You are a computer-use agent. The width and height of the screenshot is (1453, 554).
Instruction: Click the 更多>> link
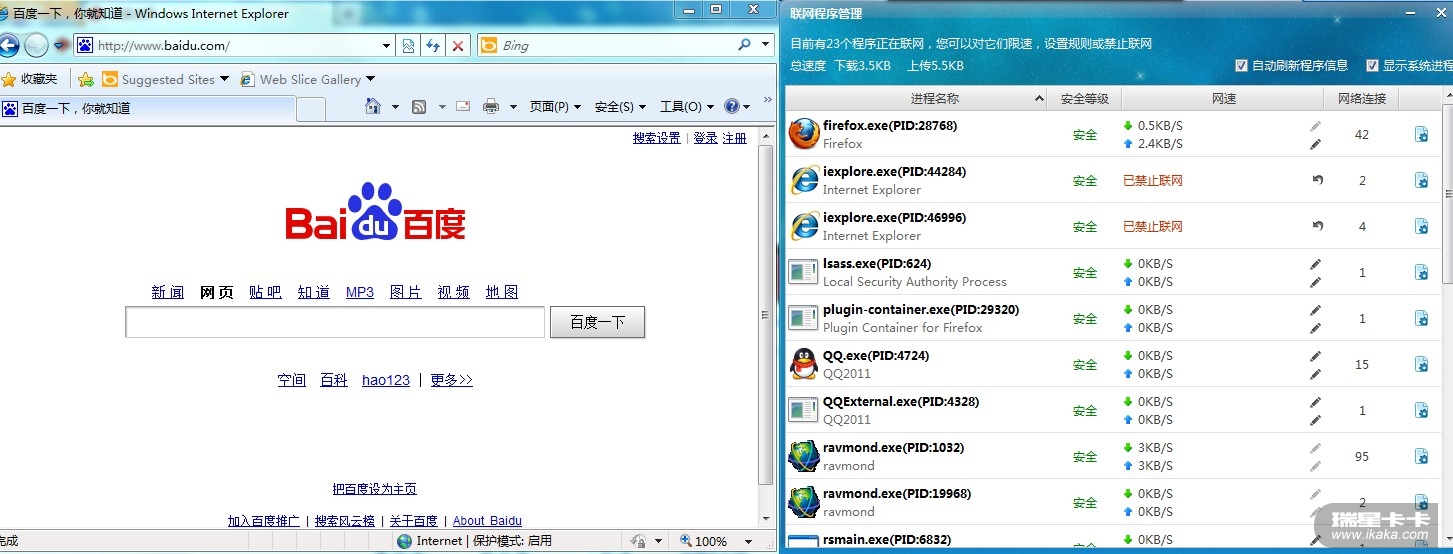451,380
